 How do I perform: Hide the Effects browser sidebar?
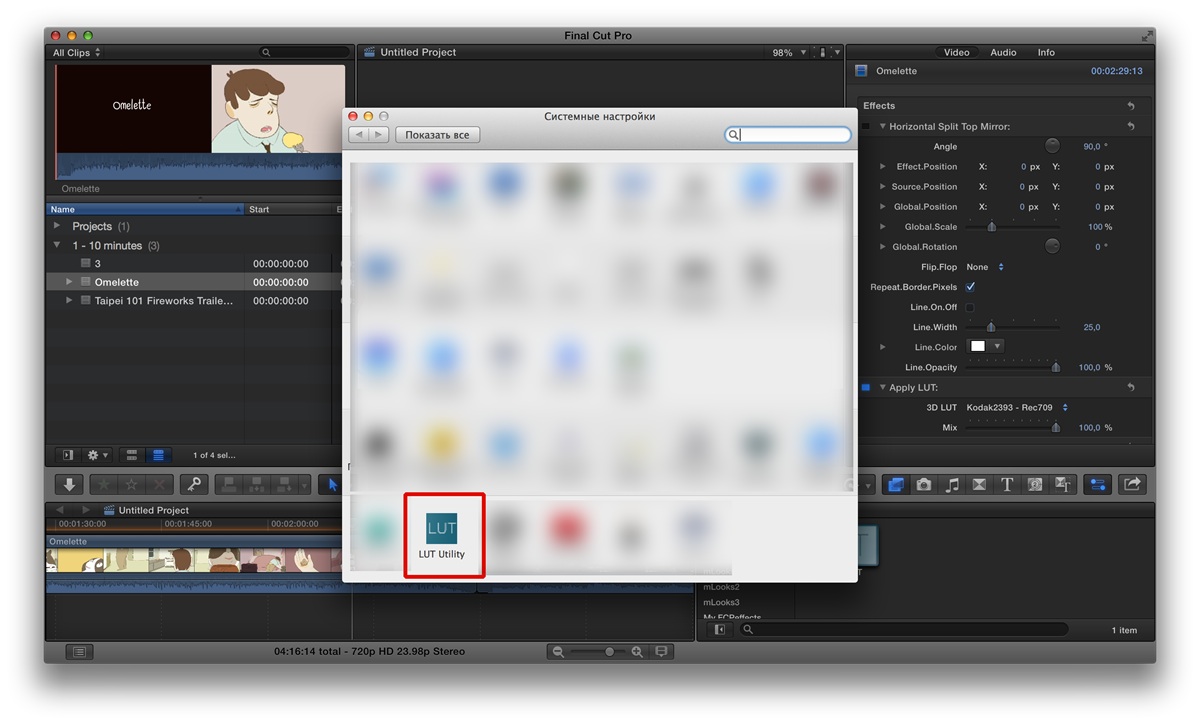719,630
